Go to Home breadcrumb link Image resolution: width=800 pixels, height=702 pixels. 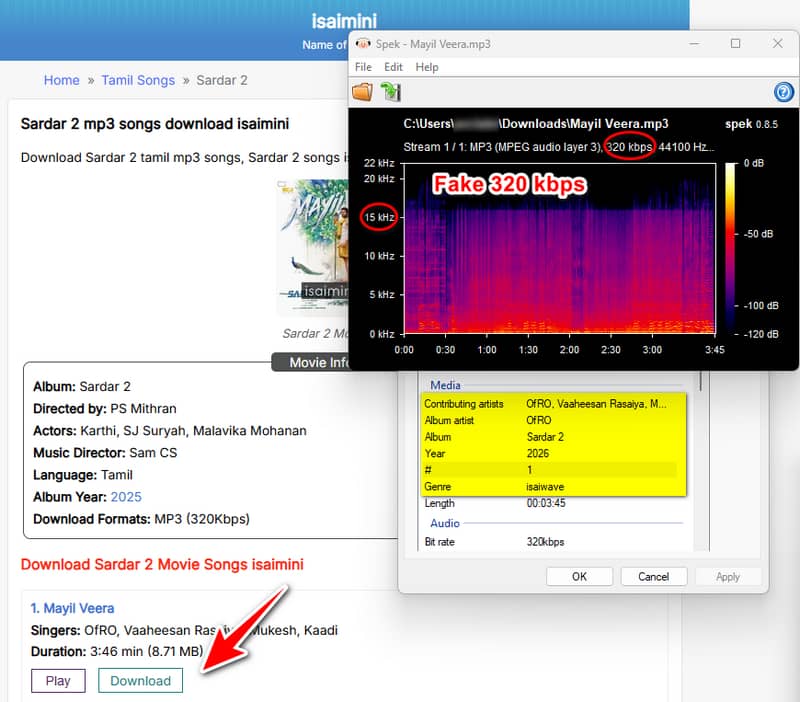61,80
